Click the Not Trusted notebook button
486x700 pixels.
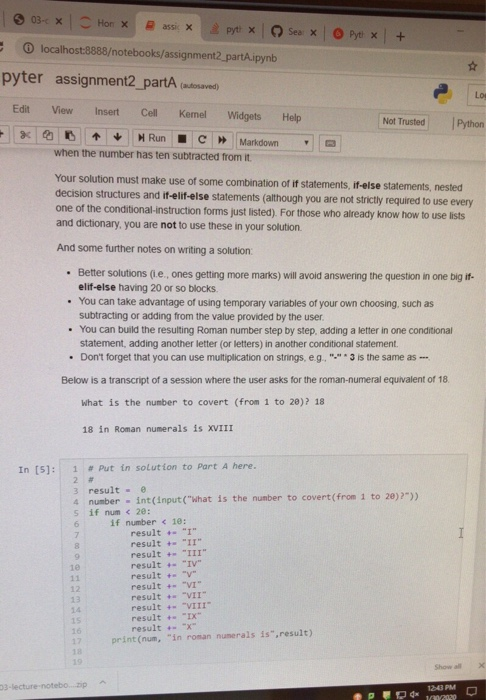(x=403, y=121)
